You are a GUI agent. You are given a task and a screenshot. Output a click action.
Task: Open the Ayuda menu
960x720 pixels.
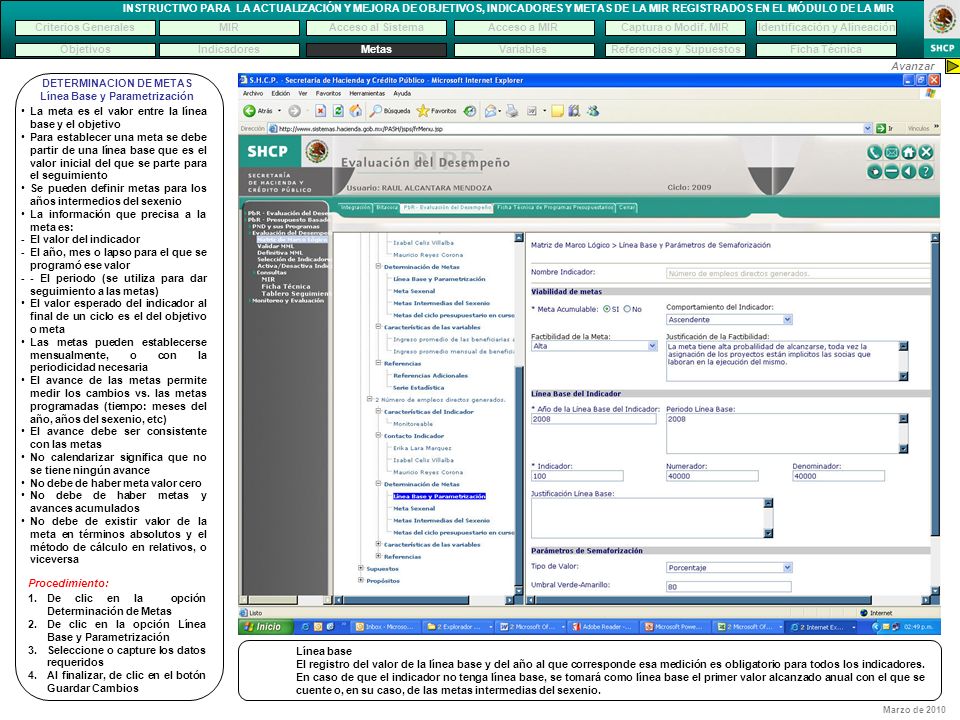click(x=402, y=94)
